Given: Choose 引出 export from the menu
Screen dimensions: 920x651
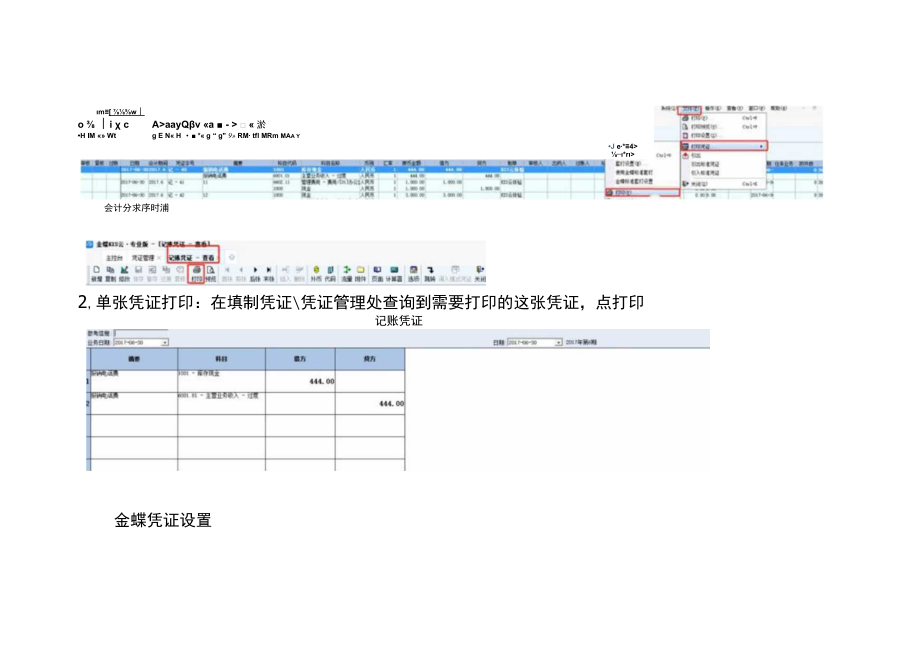Looking at the screenshot, I should (699, 154).
